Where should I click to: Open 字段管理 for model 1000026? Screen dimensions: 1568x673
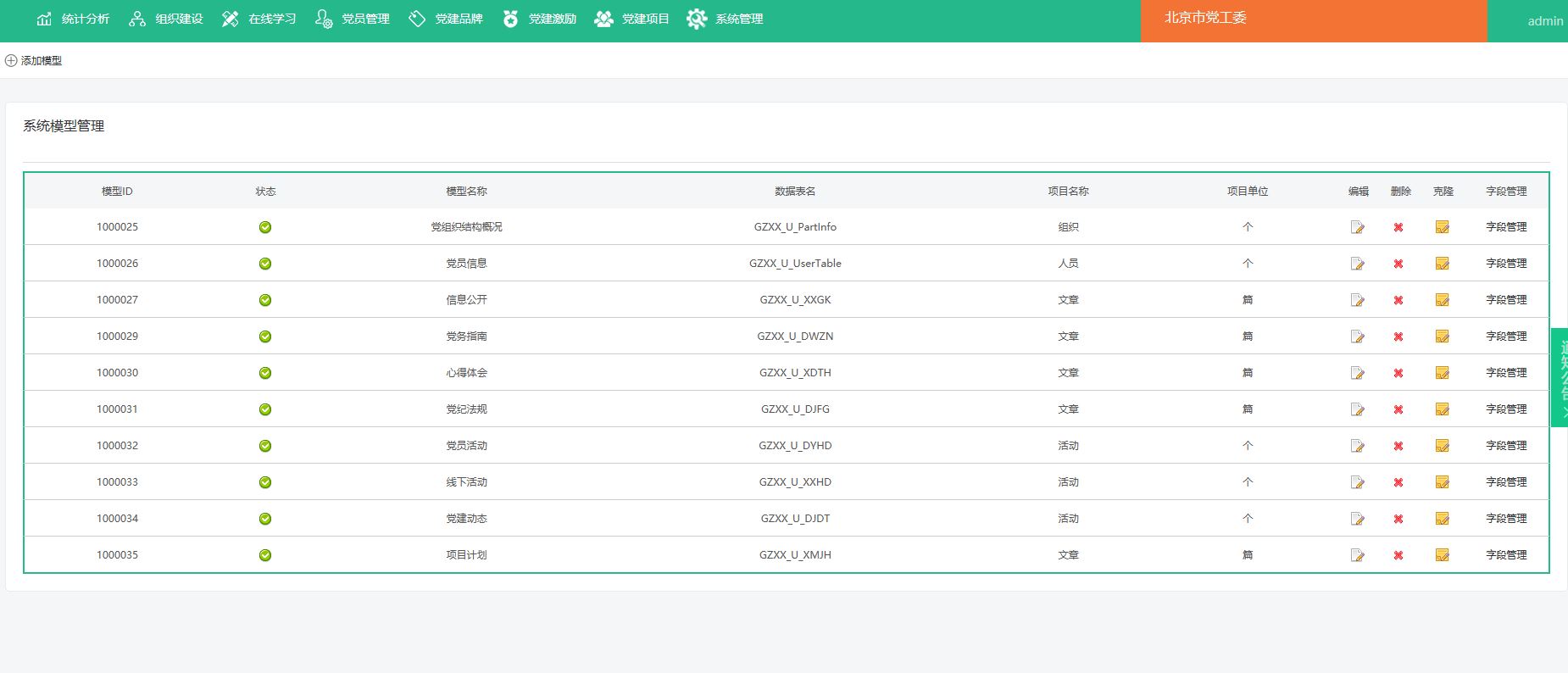pos(1505,264)
